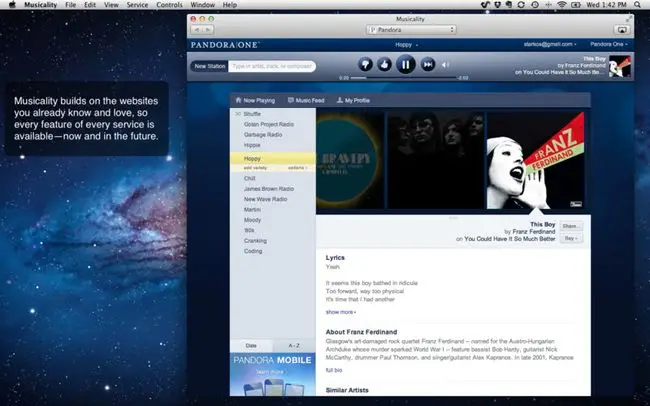Click the song progress bar

pyautogui.click(x=404, y=78)
